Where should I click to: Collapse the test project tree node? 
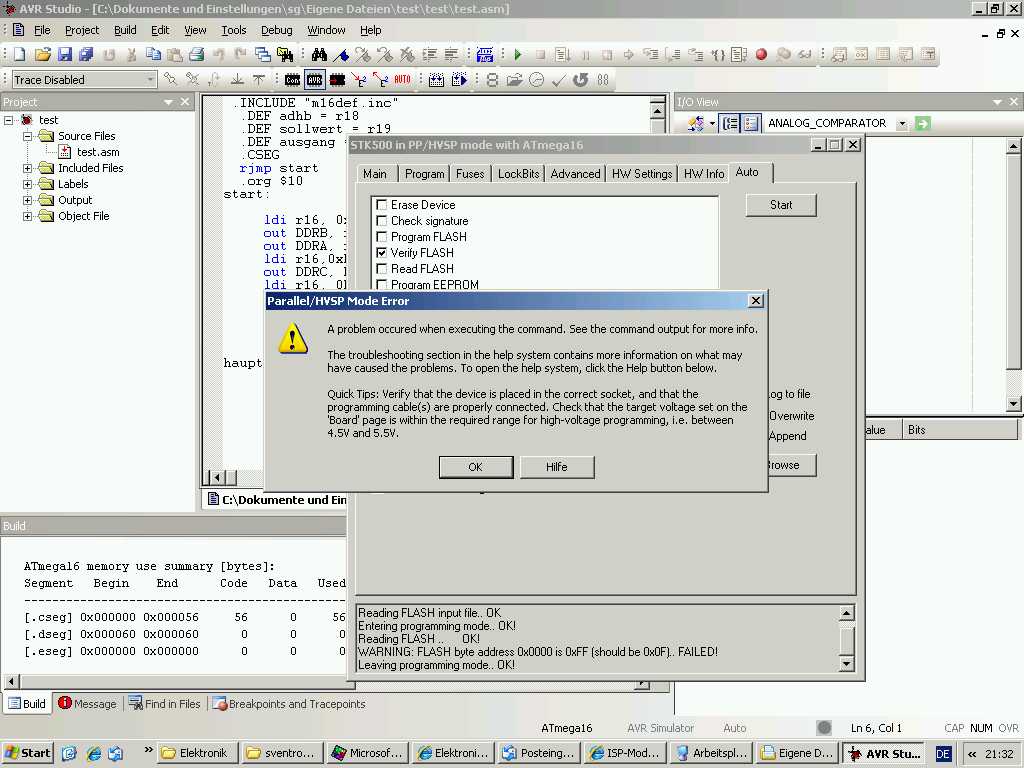(x=8, y=120)
